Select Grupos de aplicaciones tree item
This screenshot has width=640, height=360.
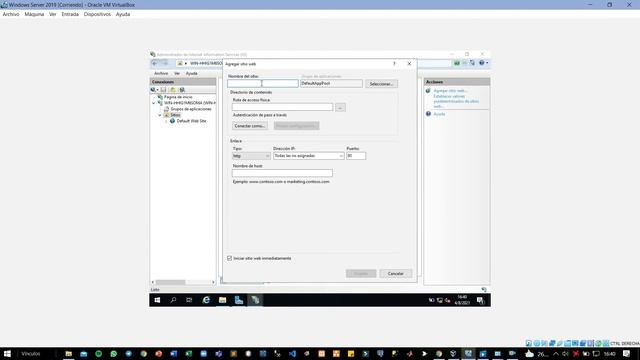(191, 109)
